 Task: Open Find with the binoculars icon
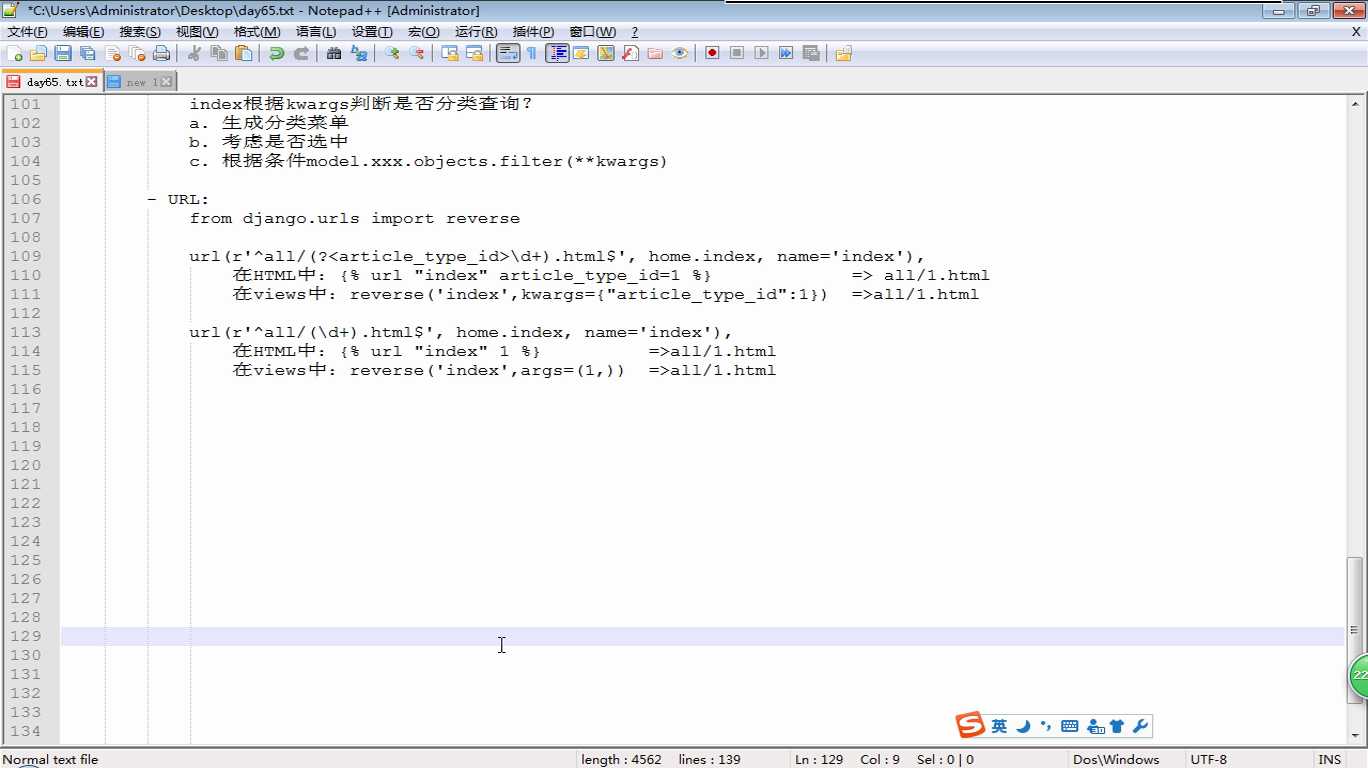coord(335,53)
